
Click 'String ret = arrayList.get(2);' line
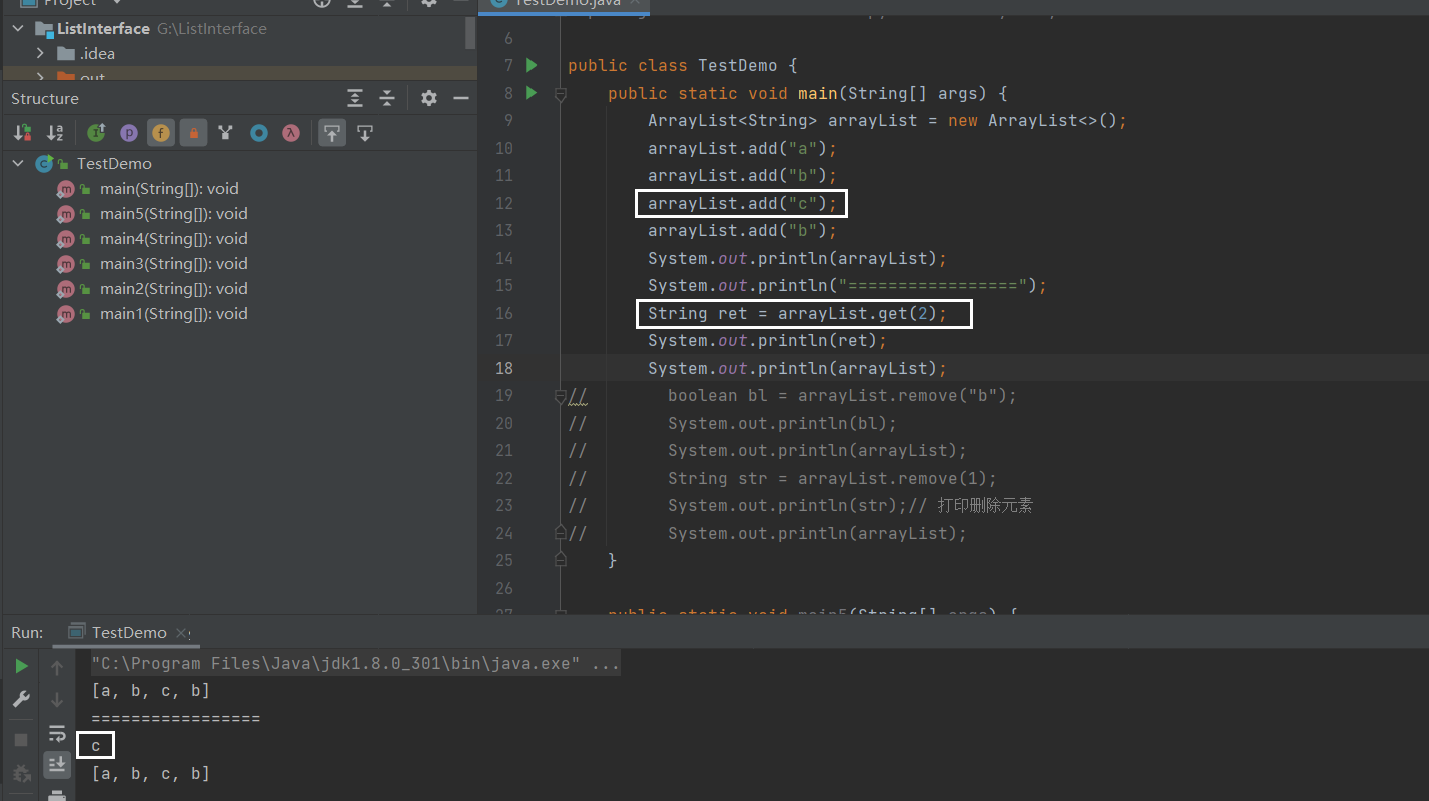pyautogui.click(x=797, y=313)
